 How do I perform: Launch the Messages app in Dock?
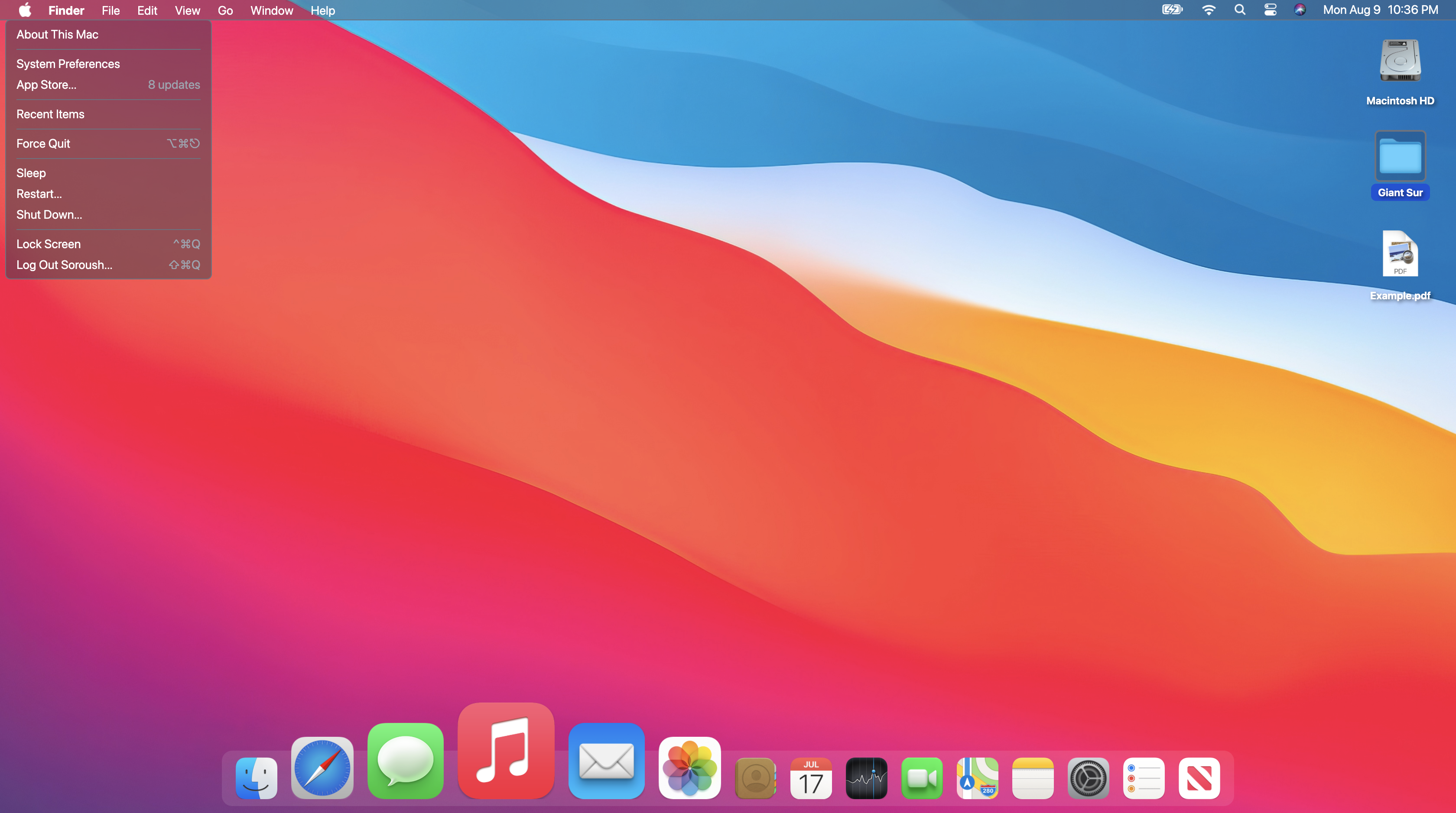coord(405,761)
